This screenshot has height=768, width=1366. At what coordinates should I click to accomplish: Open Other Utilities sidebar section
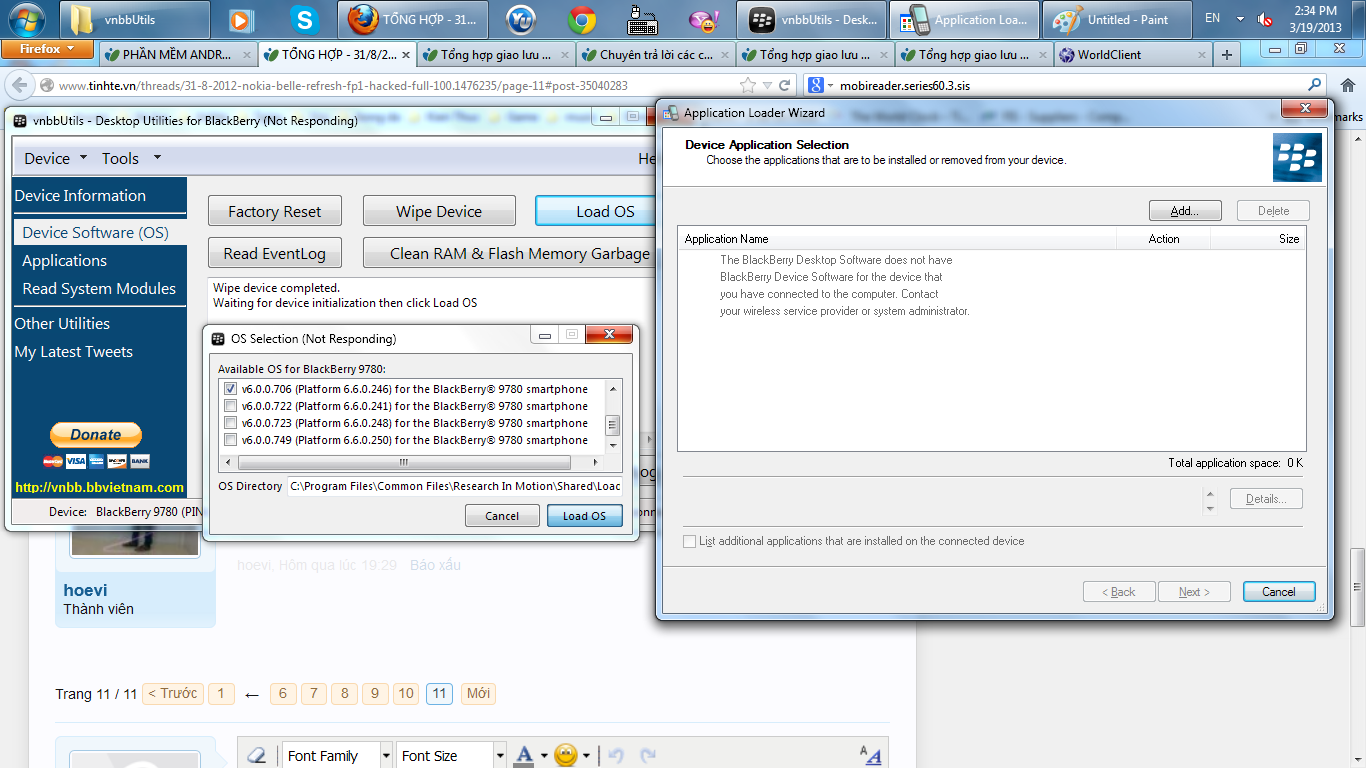[62, 323]
